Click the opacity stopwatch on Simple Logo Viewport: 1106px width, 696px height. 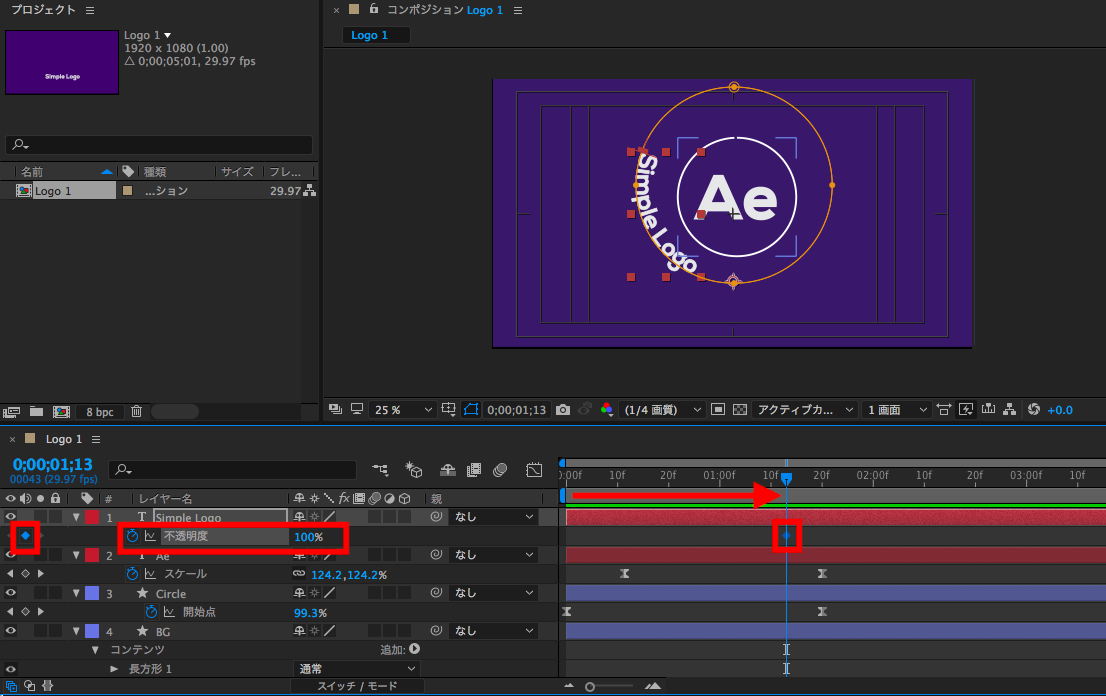click(132, 537)
